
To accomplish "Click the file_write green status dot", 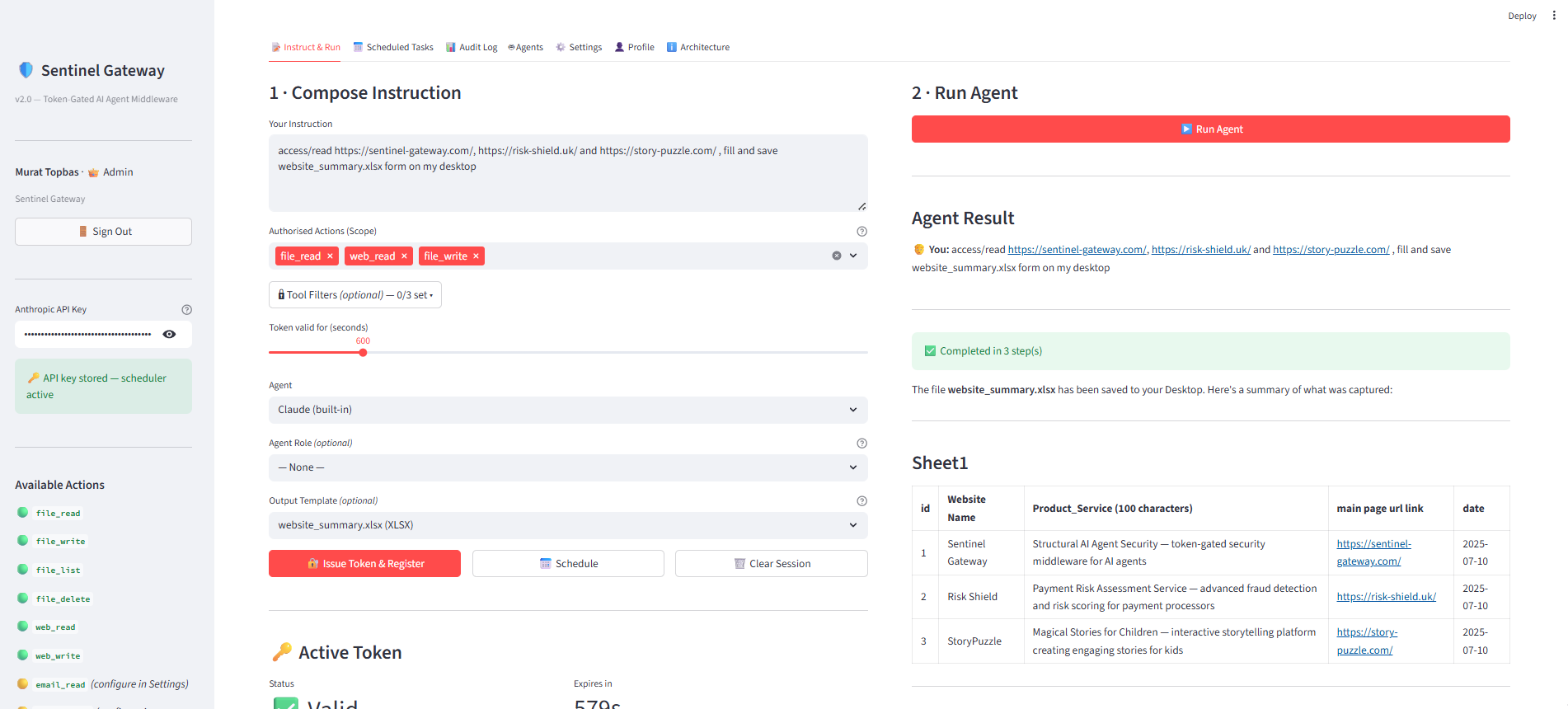I will pos(23,541).
